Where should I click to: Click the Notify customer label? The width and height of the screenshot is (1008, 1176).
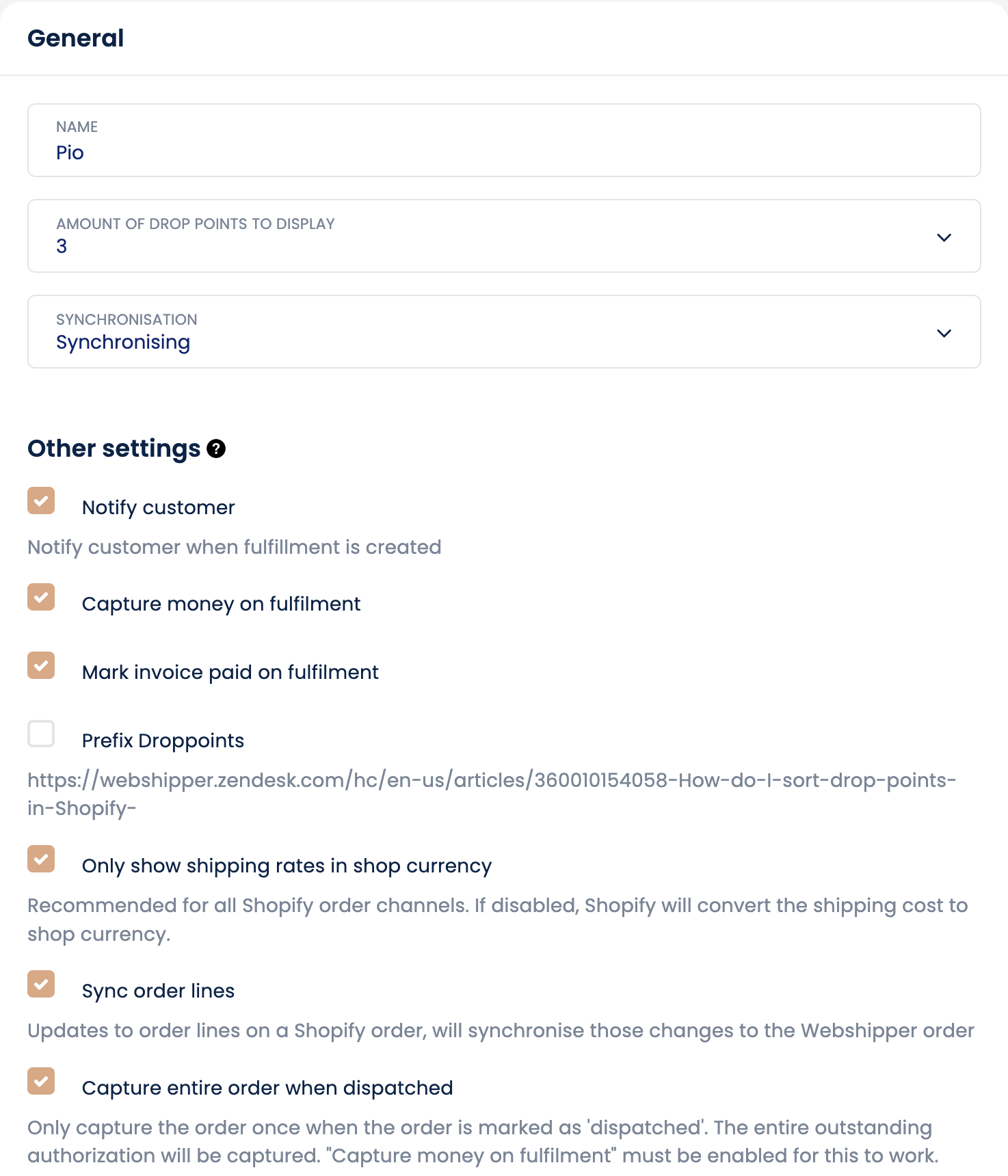point(158,507)
